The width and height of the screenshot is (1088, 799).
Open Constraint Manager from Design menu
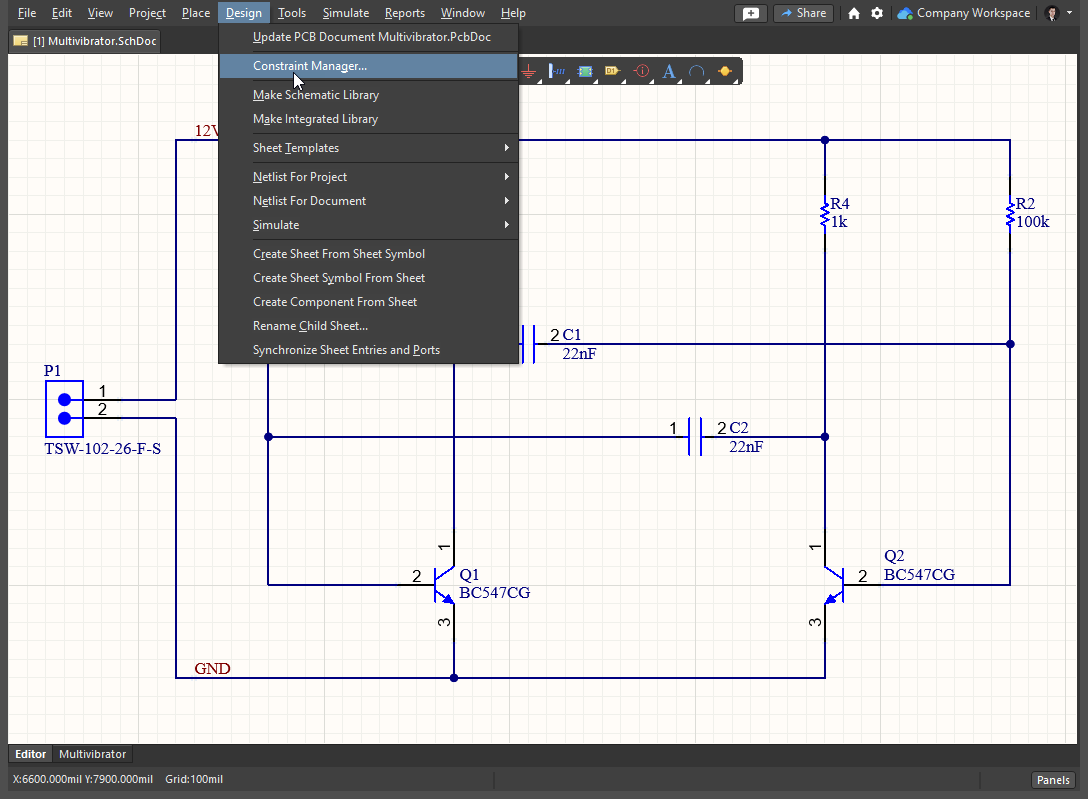310,66
